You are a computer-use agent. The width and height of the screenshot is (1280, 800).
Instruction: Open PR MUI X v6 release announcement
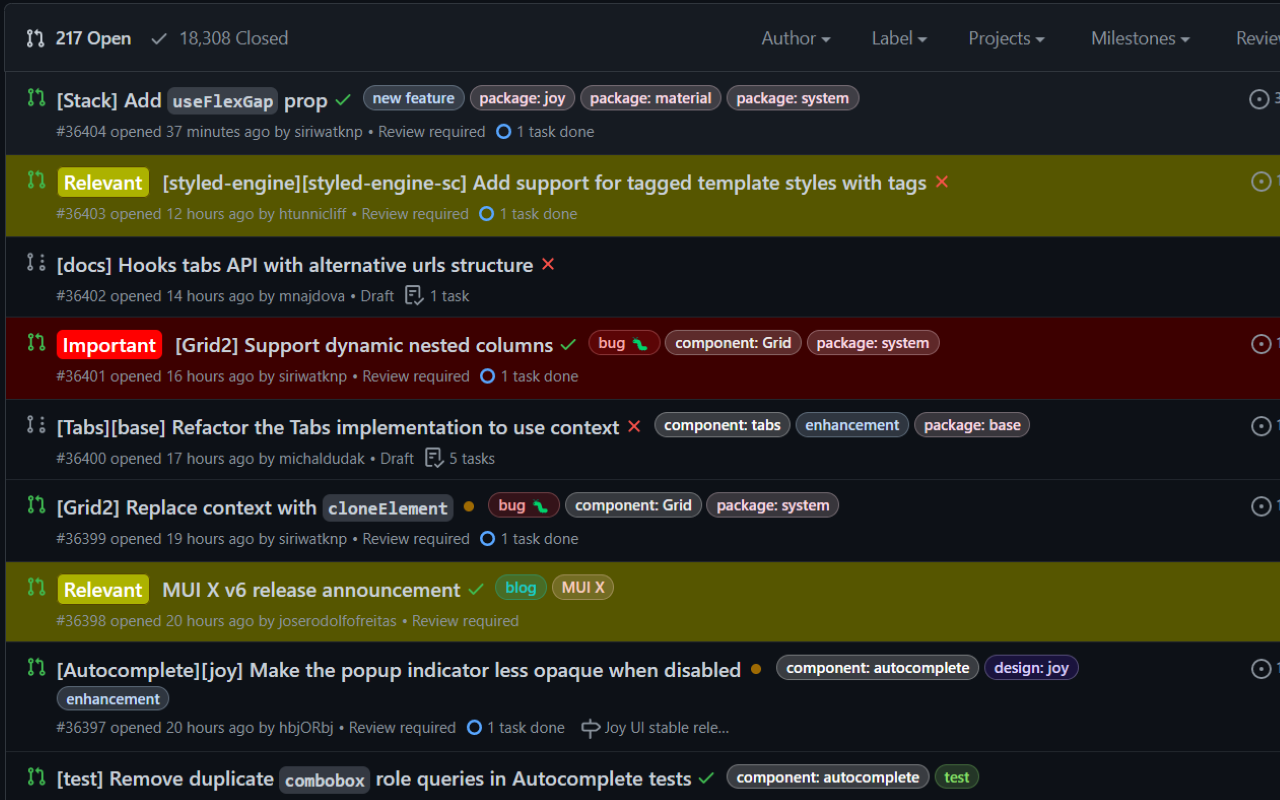tap(311, 590)
